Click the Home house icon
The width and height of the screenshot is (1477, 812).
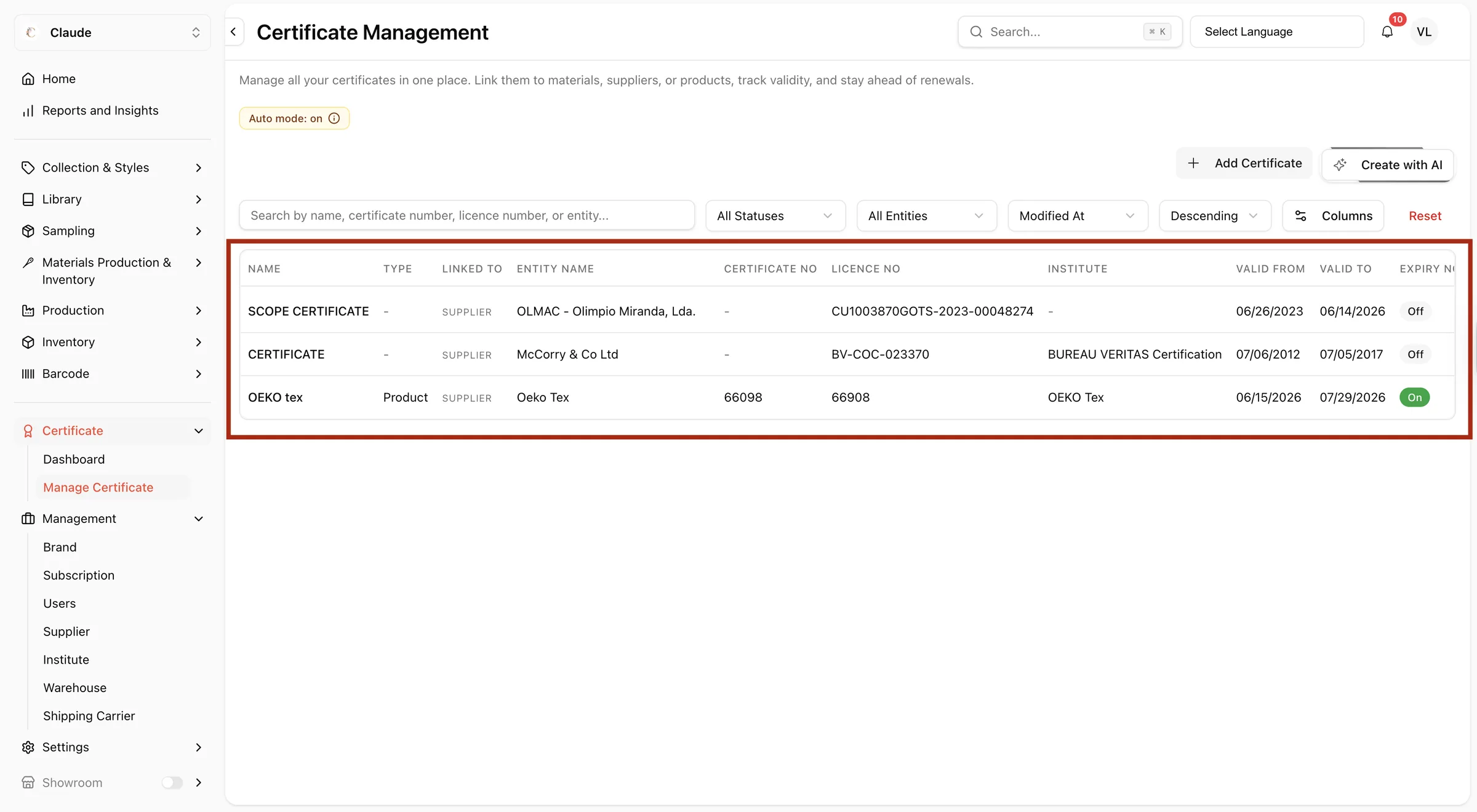[x=28, y=79]
